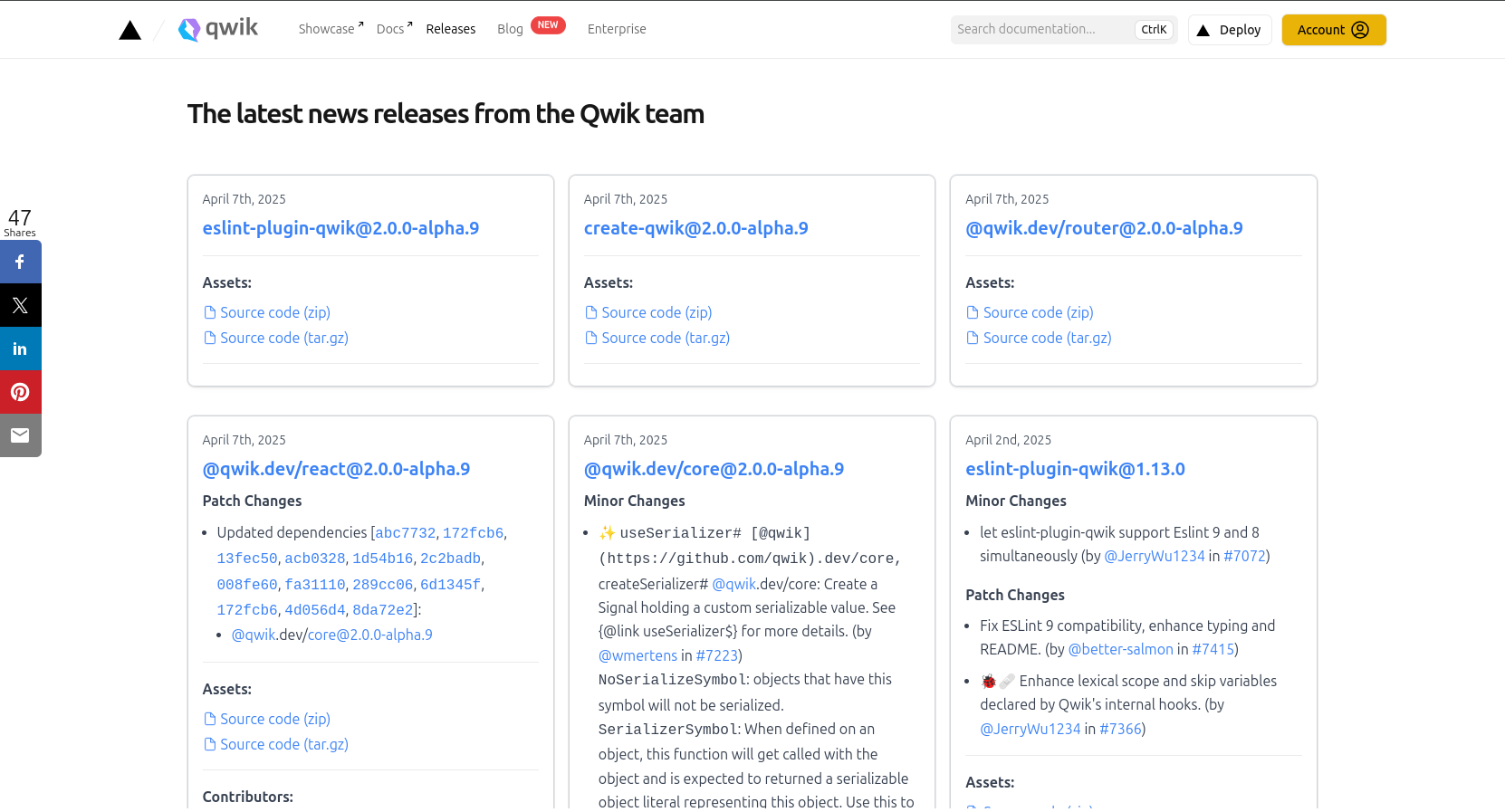Screen dimensions: 1505x812
Task: Open commit 8da72e2 link
Action: [x=383, y=610]
